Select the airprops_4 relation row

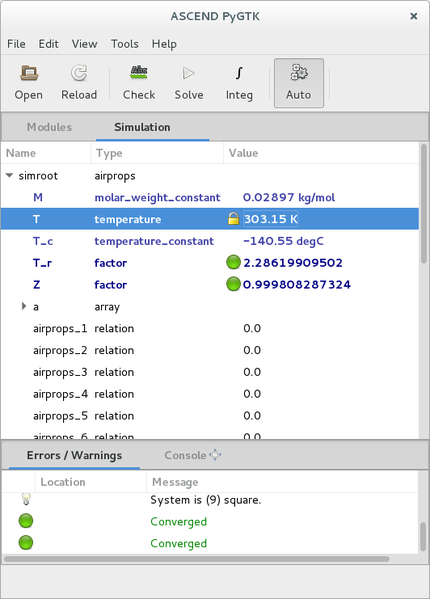pos(210,393)
